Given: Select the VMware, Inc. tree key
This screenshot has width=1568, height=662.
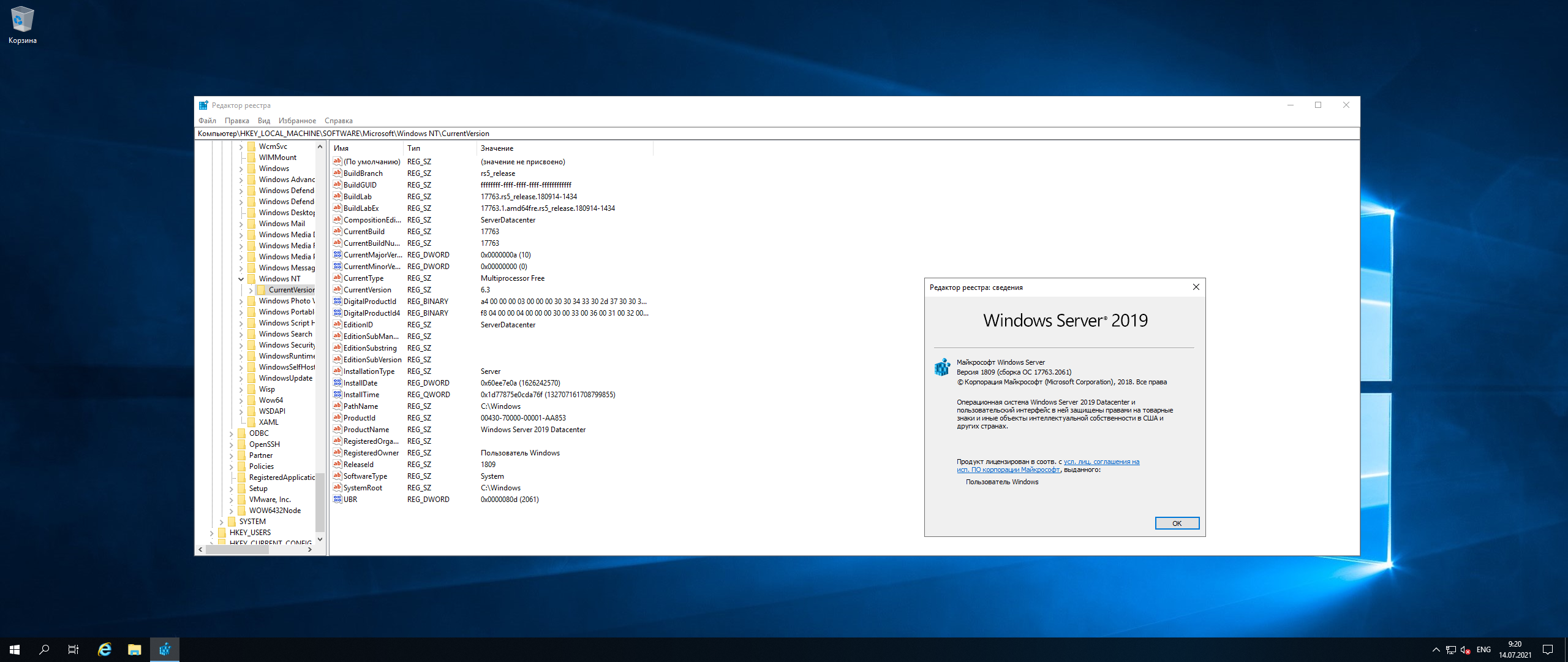Looking at the screenshot, I should coord(269,500).
